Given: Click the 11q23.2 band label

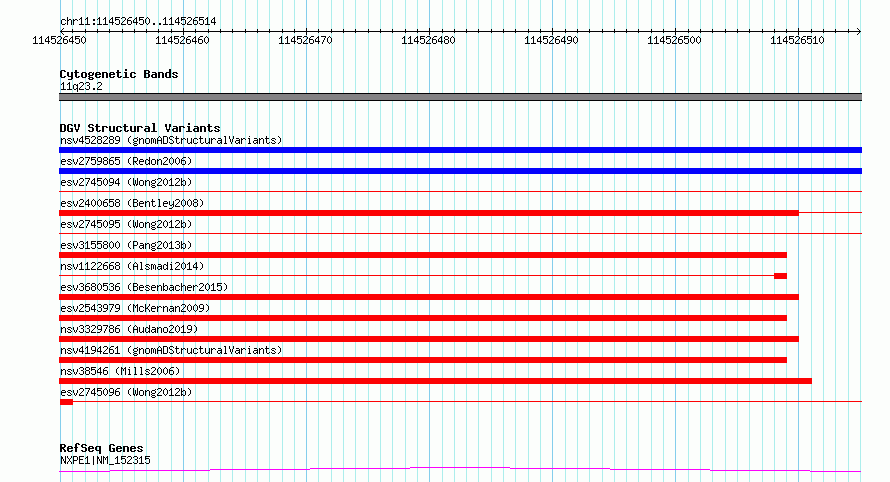Looking at the screenshot, I should [81, 86].
